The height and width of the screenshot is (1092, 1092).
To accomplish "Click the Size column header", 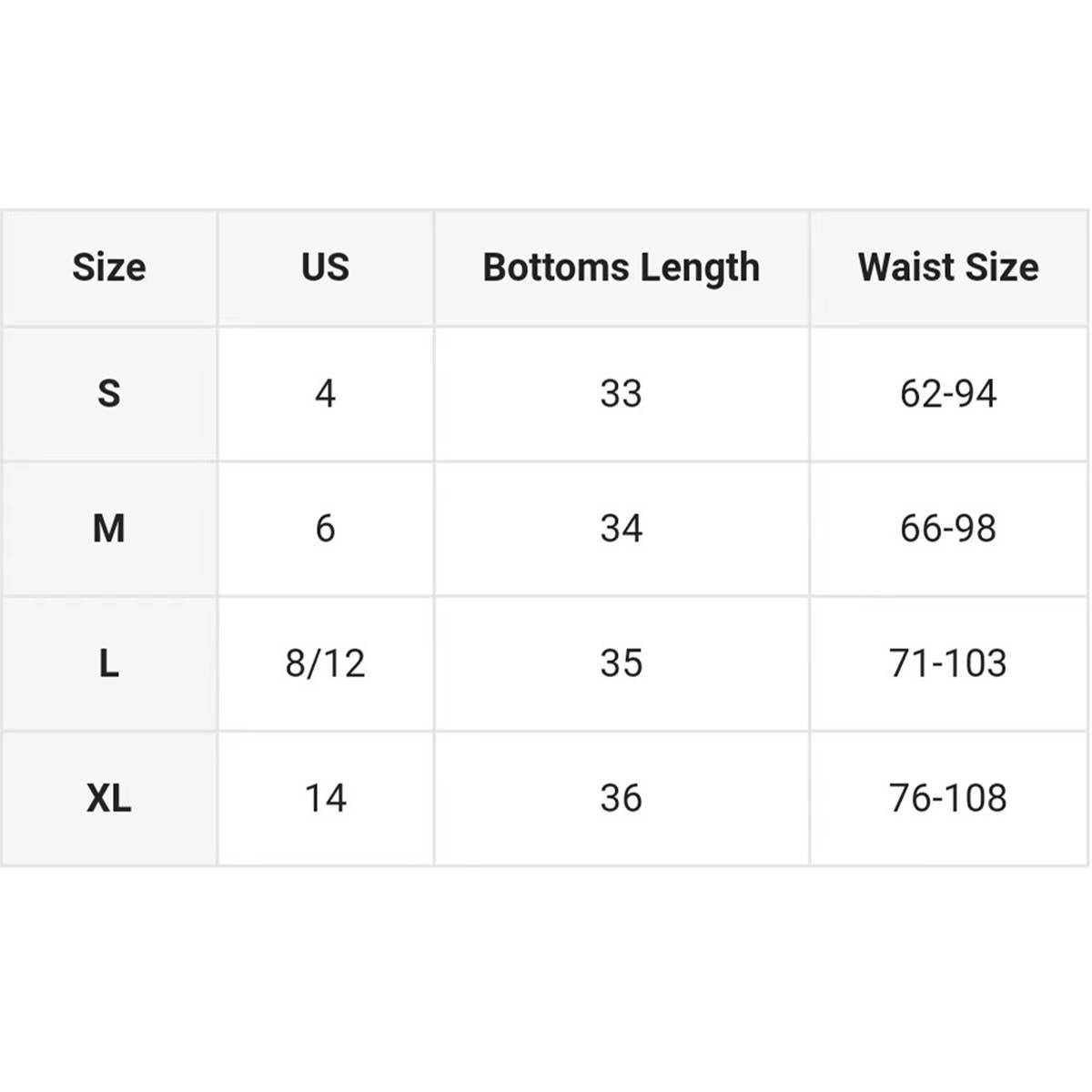I will [109, 268].
